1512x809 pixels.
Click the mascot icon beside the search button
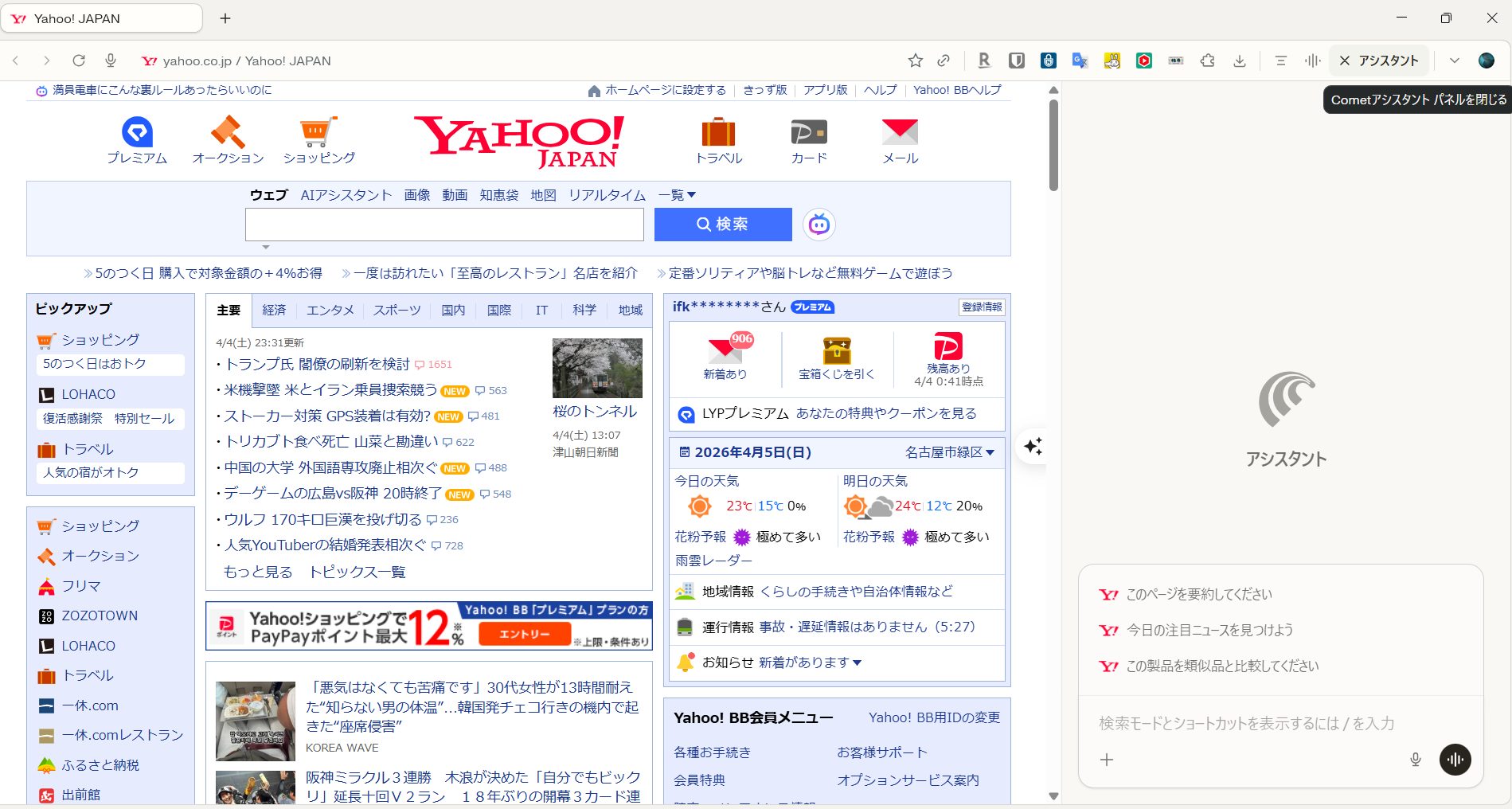[819, 225]
